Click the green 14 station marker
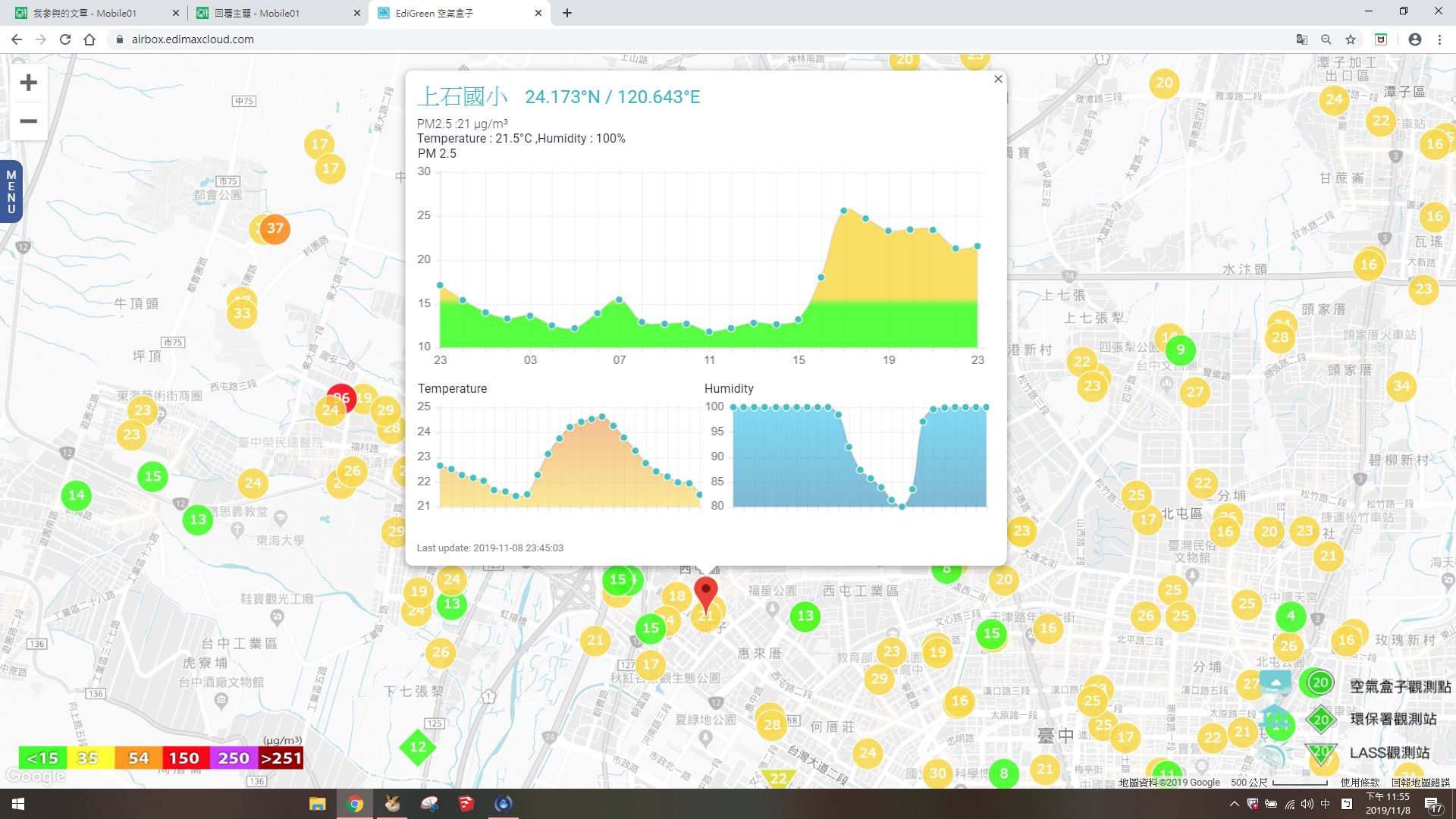Viewport: 1456px width, 819px height. 77,495
